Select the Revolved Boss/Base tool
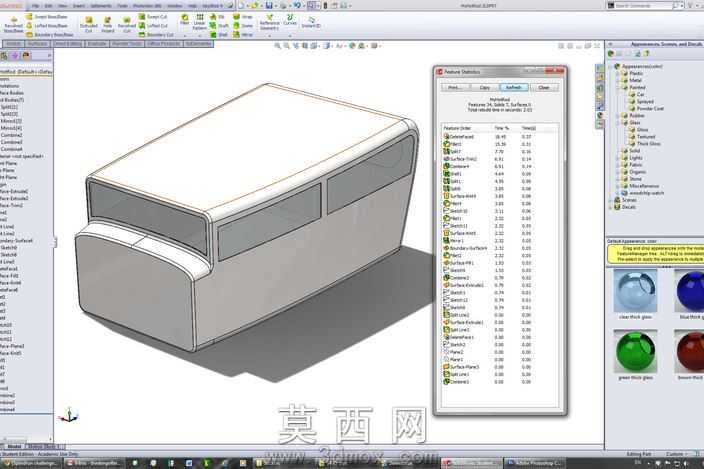The image size is (704, 469). [x=13, y=24]
